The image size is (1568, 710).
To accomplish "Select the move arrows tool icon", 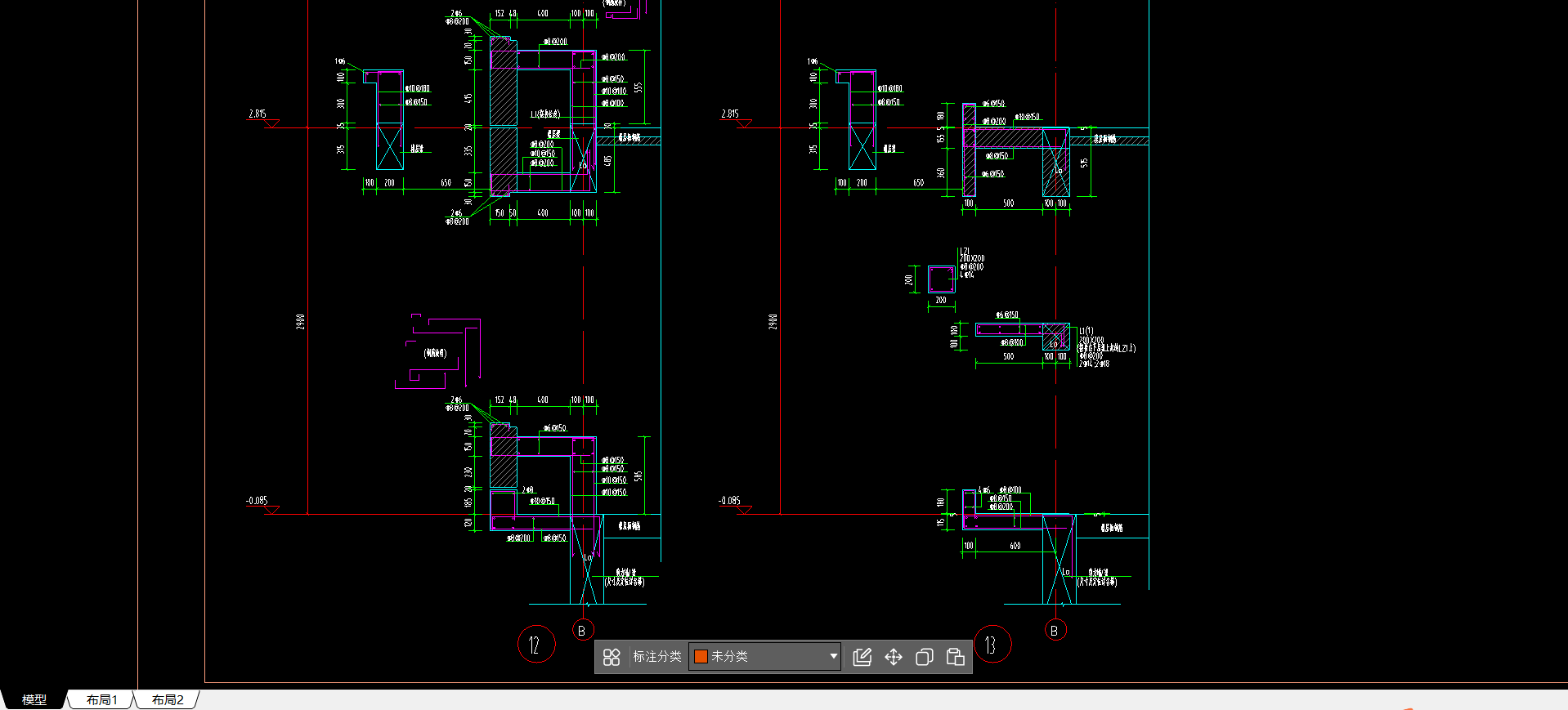I will (x=893, y=657).
